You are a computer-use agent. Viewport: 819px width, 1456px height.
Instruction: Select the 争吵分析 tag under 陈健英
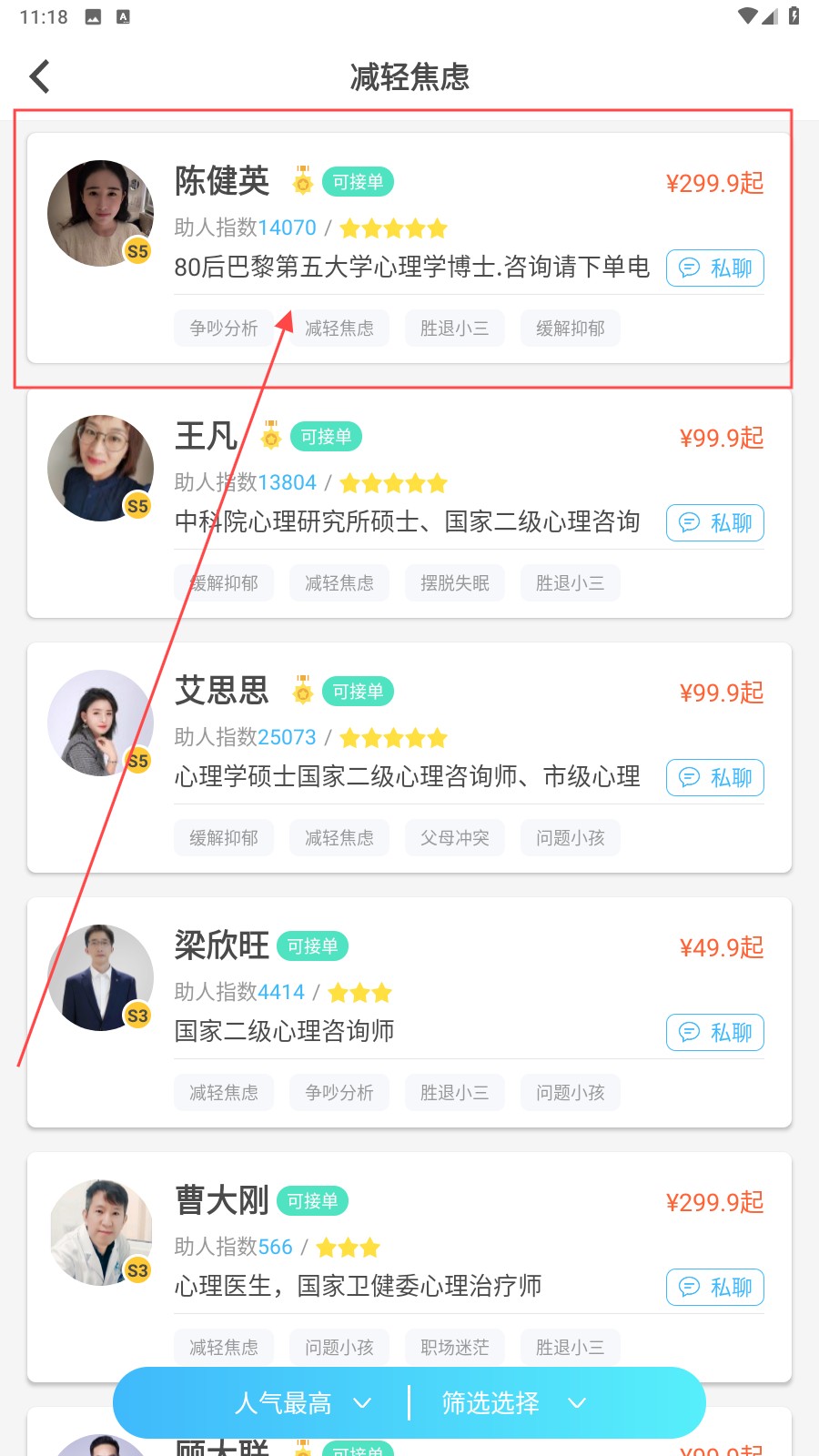(224, 328)
